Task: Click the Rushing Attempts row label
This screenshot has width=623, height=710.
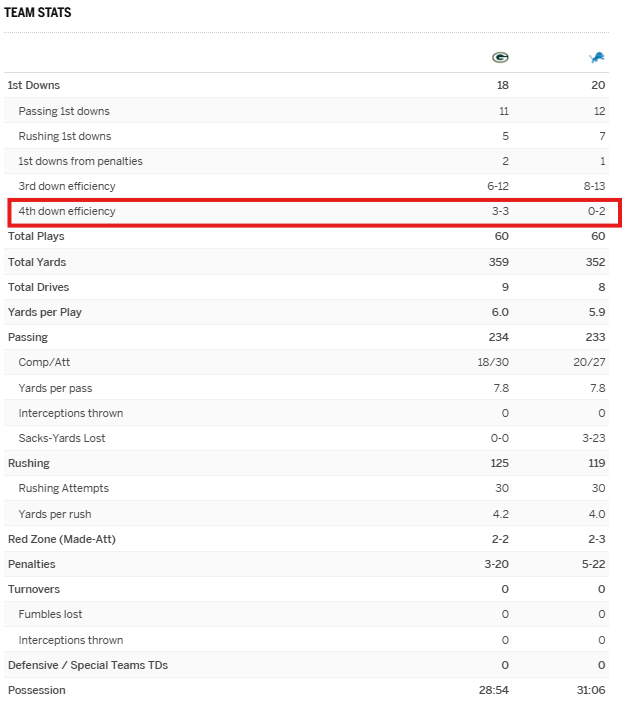Action: tap(64, 488)
